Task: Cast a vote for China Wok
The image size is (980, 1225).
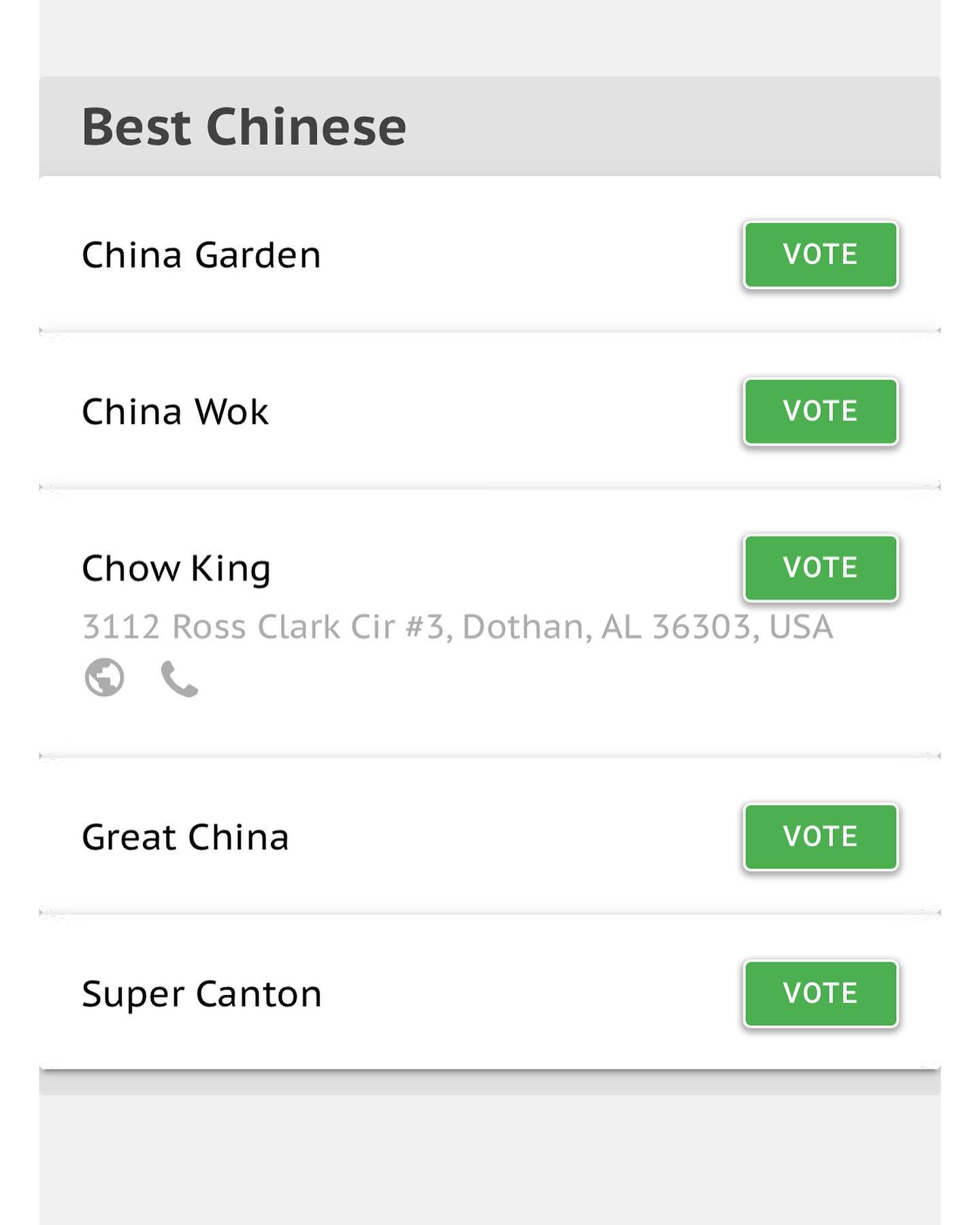Action: 821,411
